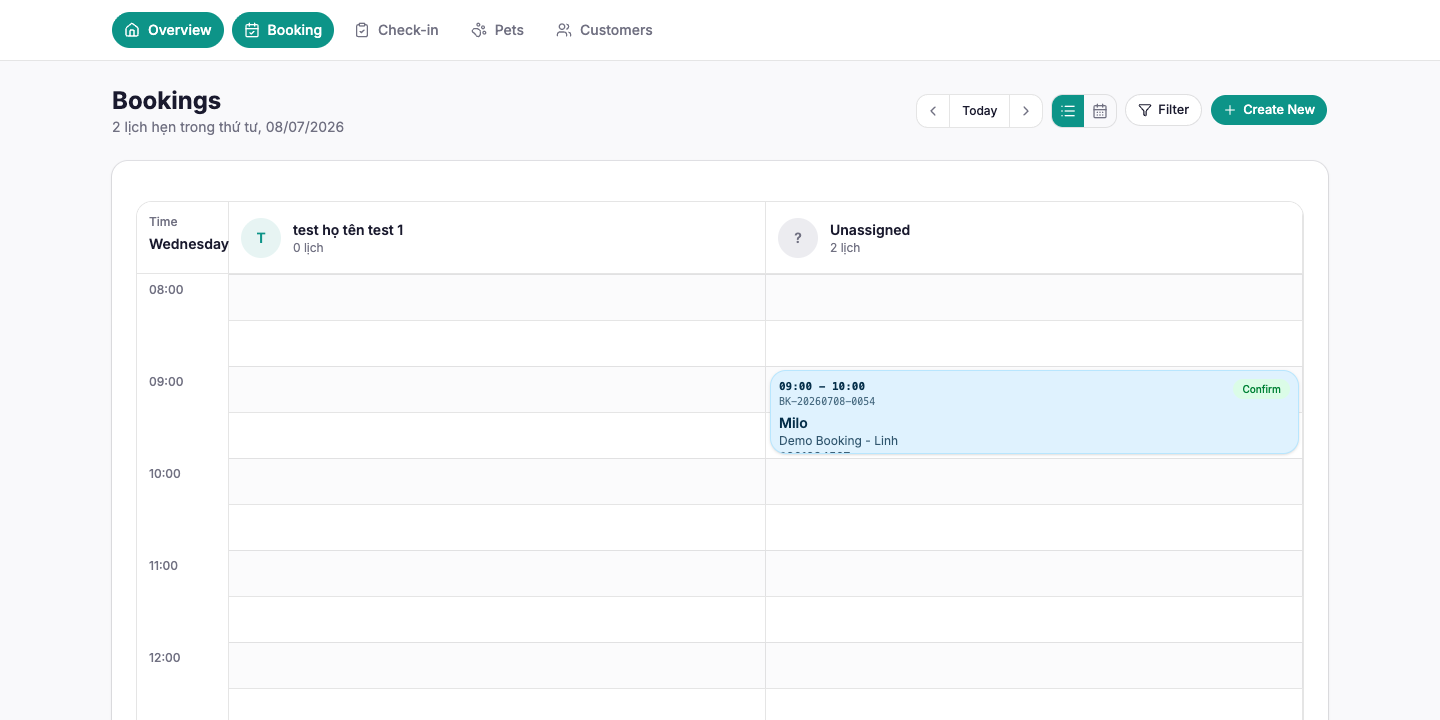Click the clipboard icon beside Check-in
This screenshot has height=720, width=1440.
[x=362, y=30]
